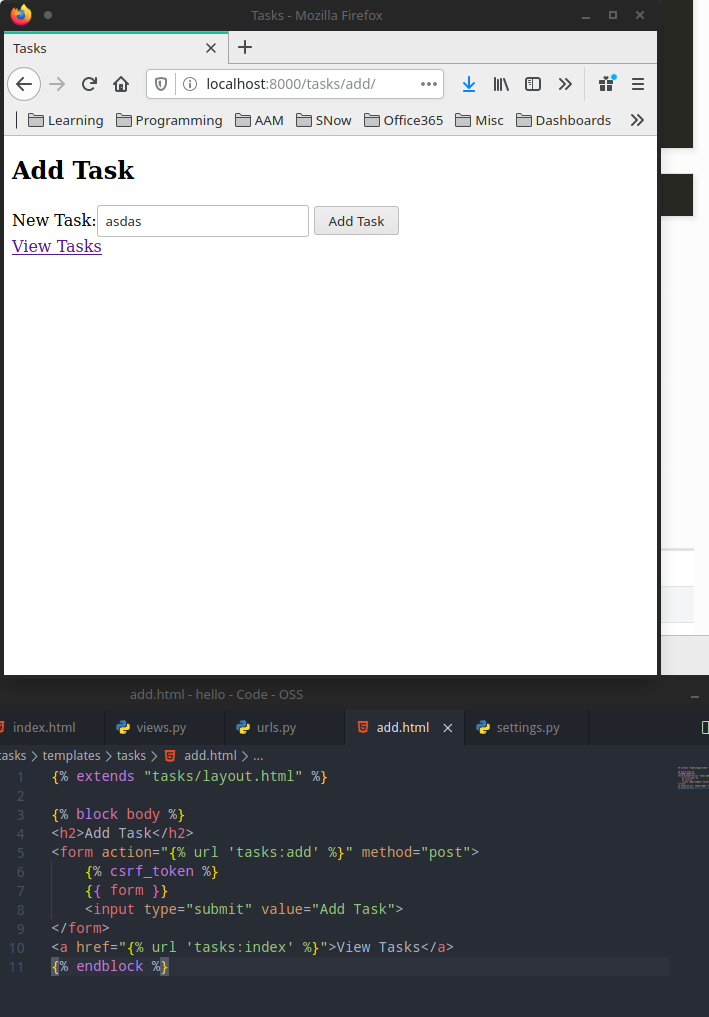This screenshot has height=1017, width=709.
Task: Maximize the Firefox window
Action: click(613, 15)
